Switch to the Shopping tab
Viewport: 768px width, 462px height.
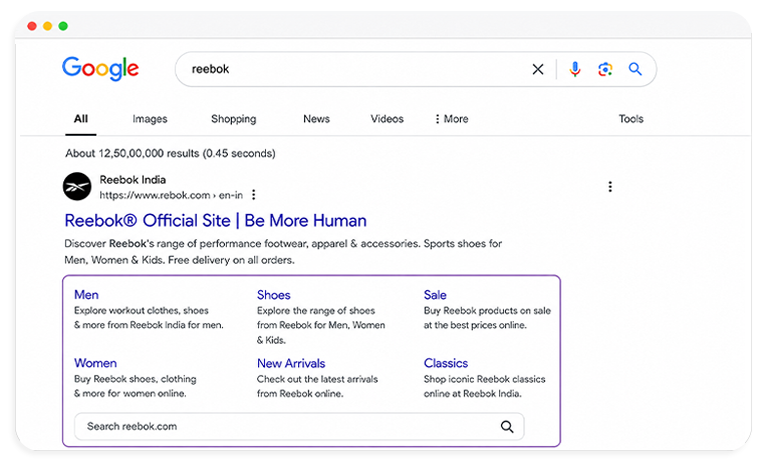pos(234,119)
